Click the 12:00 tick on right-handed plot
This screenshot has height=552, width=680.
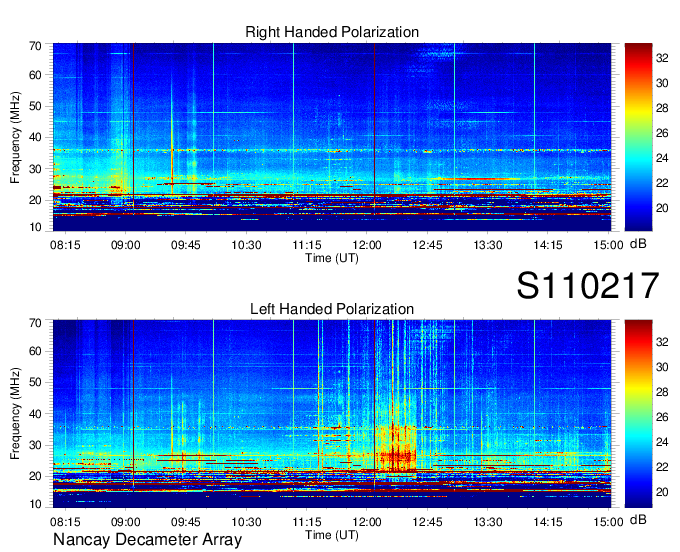pyautogui.click(x=367, y=245)
